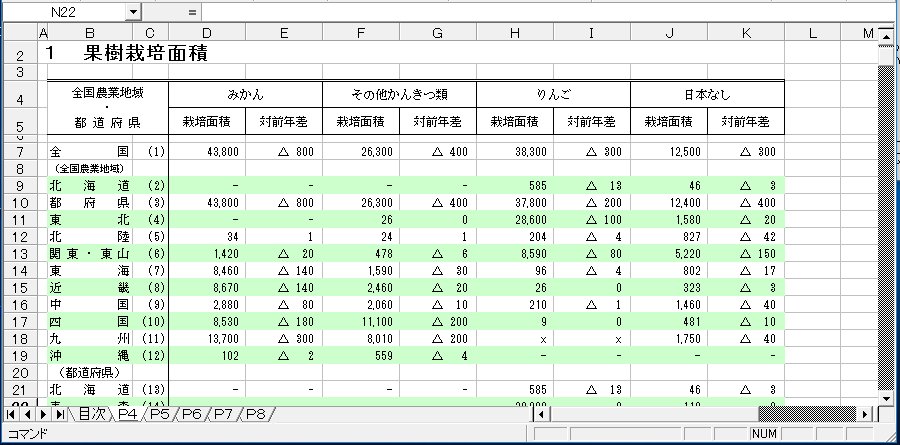This screenshot has height=445, width=900.
Task: Click cell 1,460 in 中国 row
Action: 669,305
